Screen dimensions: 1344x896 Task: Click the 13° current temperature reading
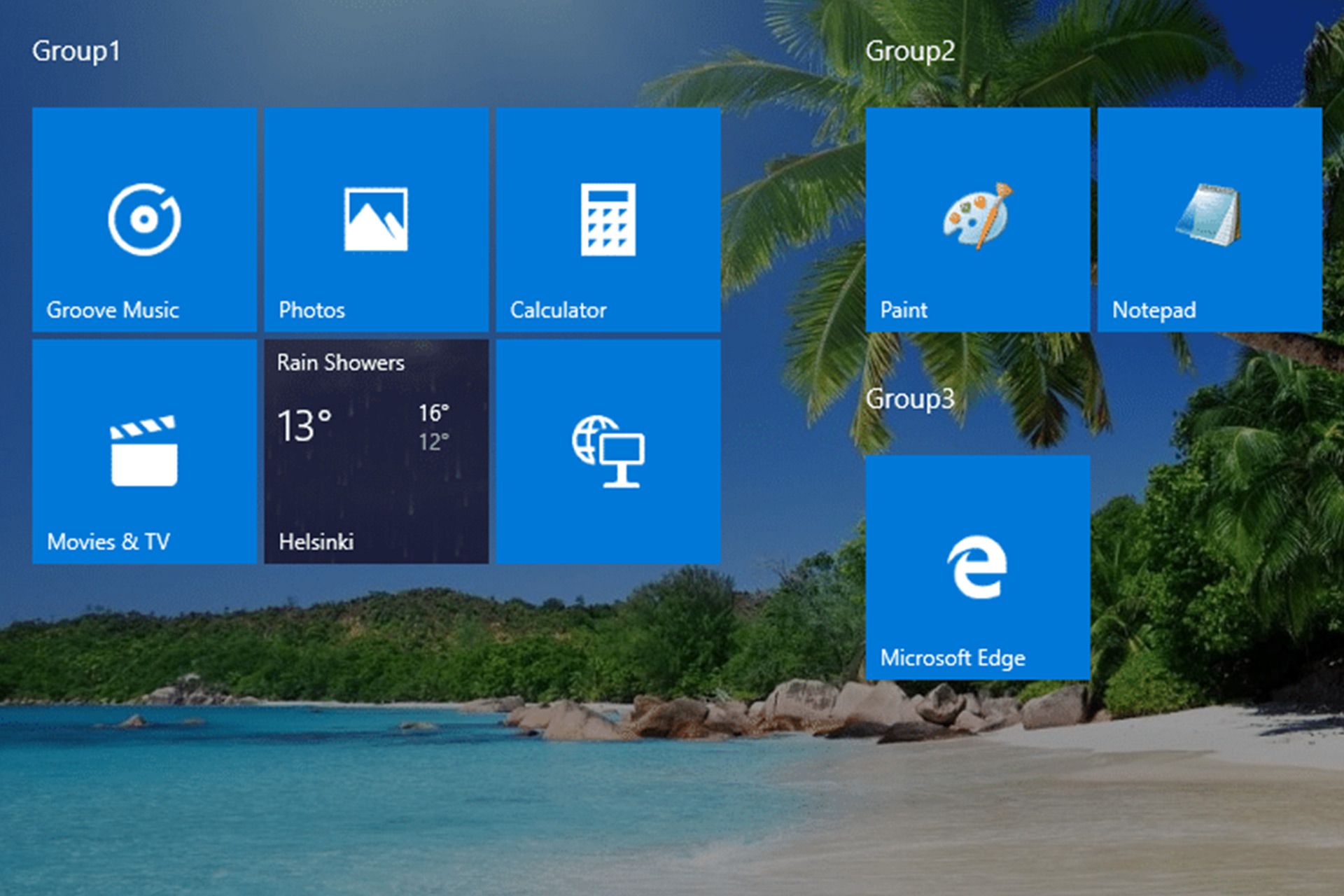click(x=304, y=425)
